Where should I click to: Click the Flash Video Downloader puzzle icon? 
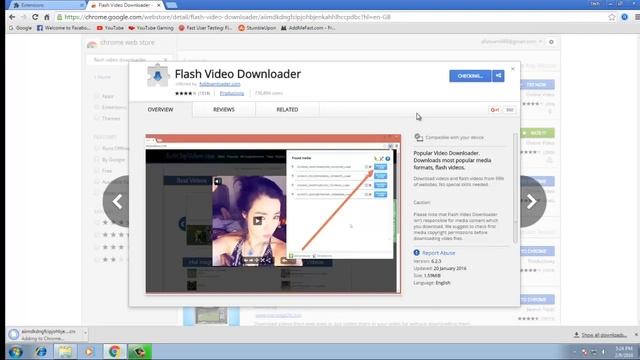(158, 76)
